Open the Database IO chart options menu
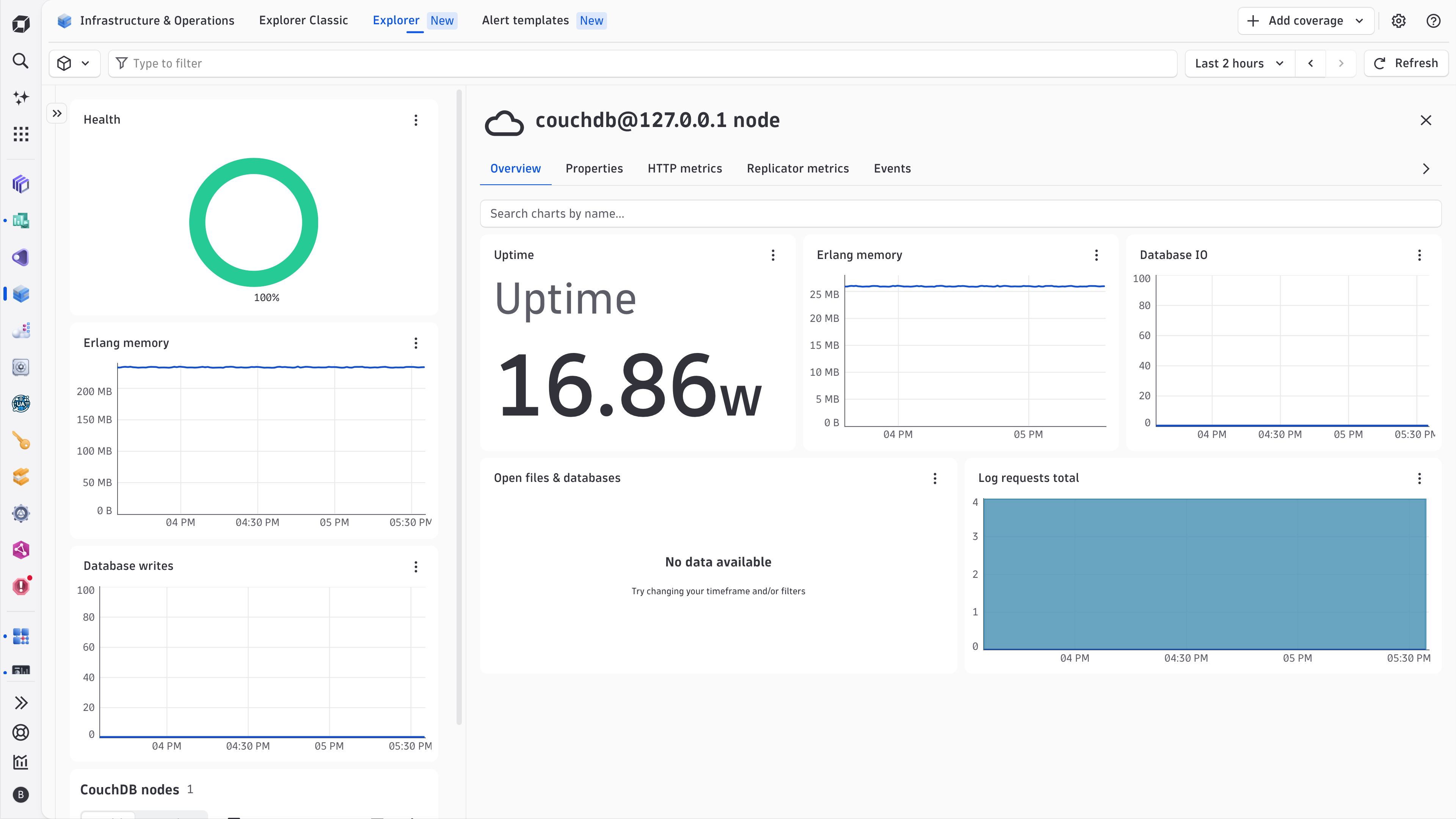The height and width of the screenshot is (819, 1456). 1419,256
